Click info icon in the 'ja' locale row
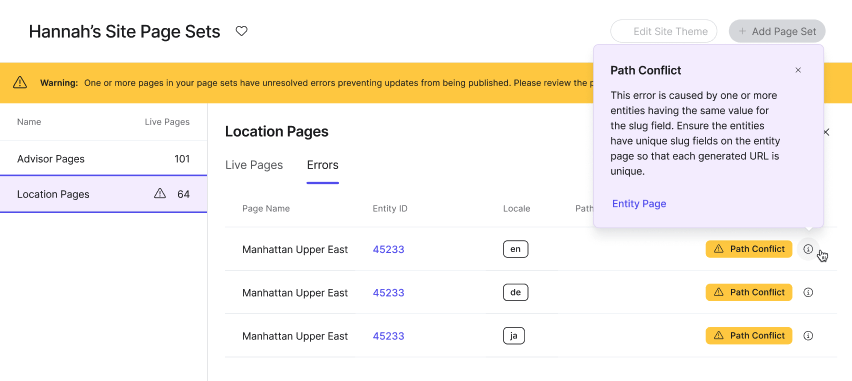 [x=808, y=336]
